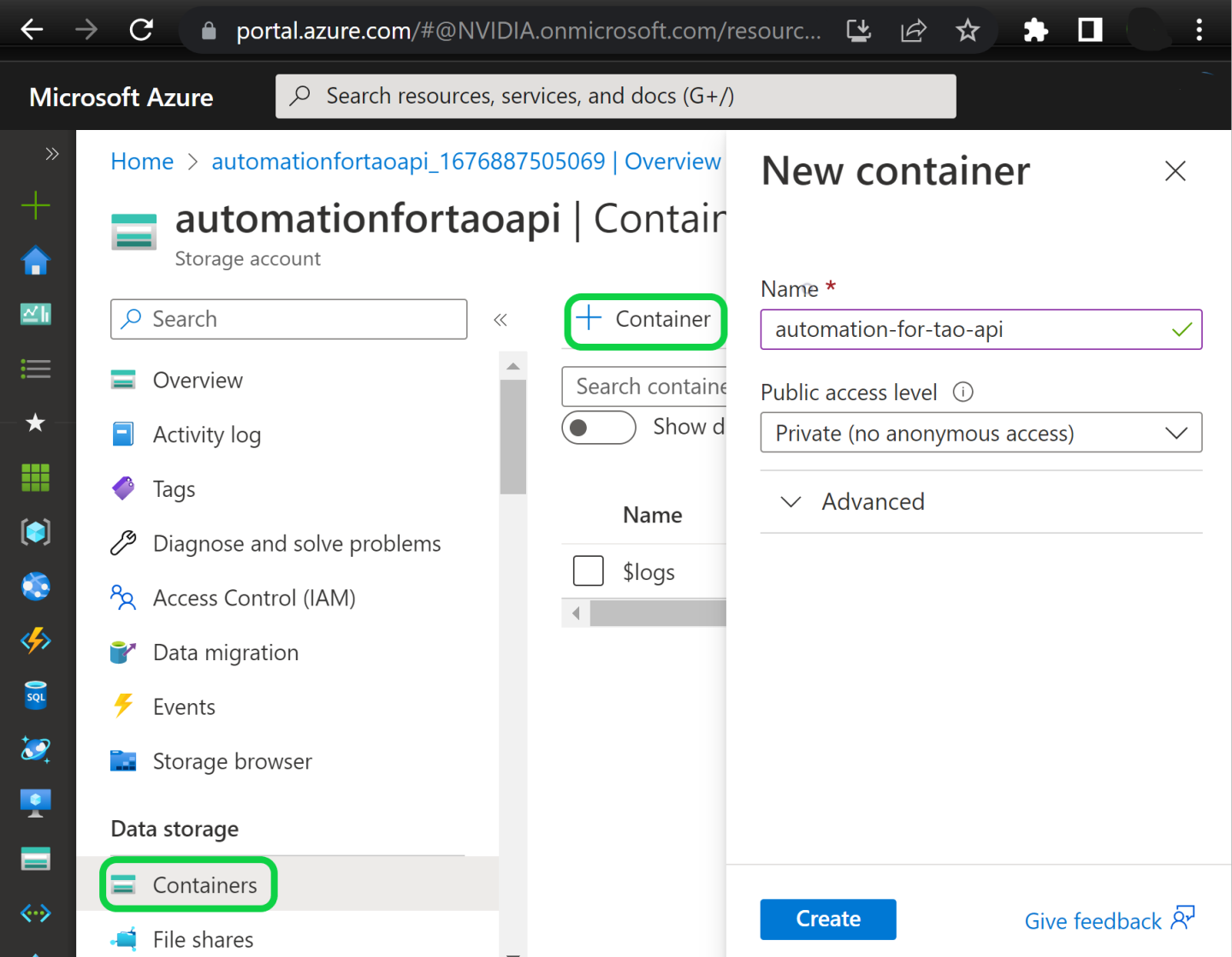The image size is (1232, 957).
Task: Check the $logs container checkbox
Action: pos(589,570)
